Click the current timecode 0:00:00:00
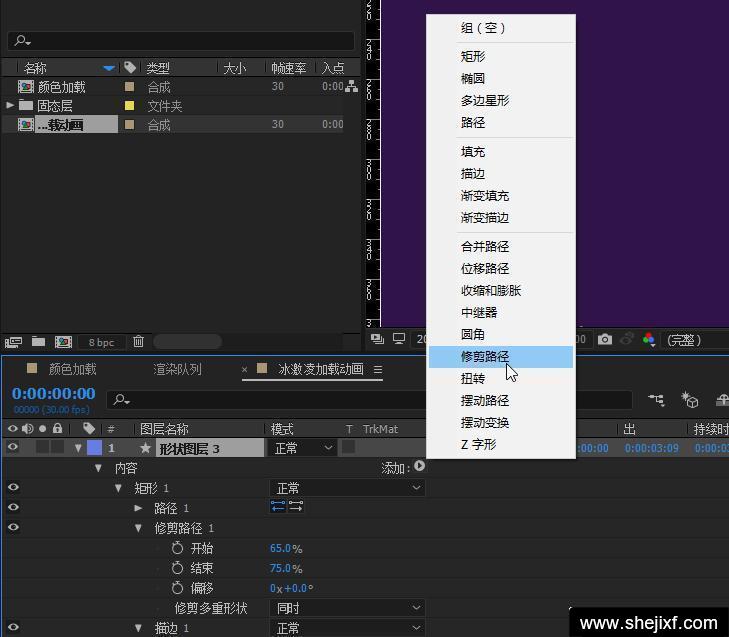 click(54, 394)
